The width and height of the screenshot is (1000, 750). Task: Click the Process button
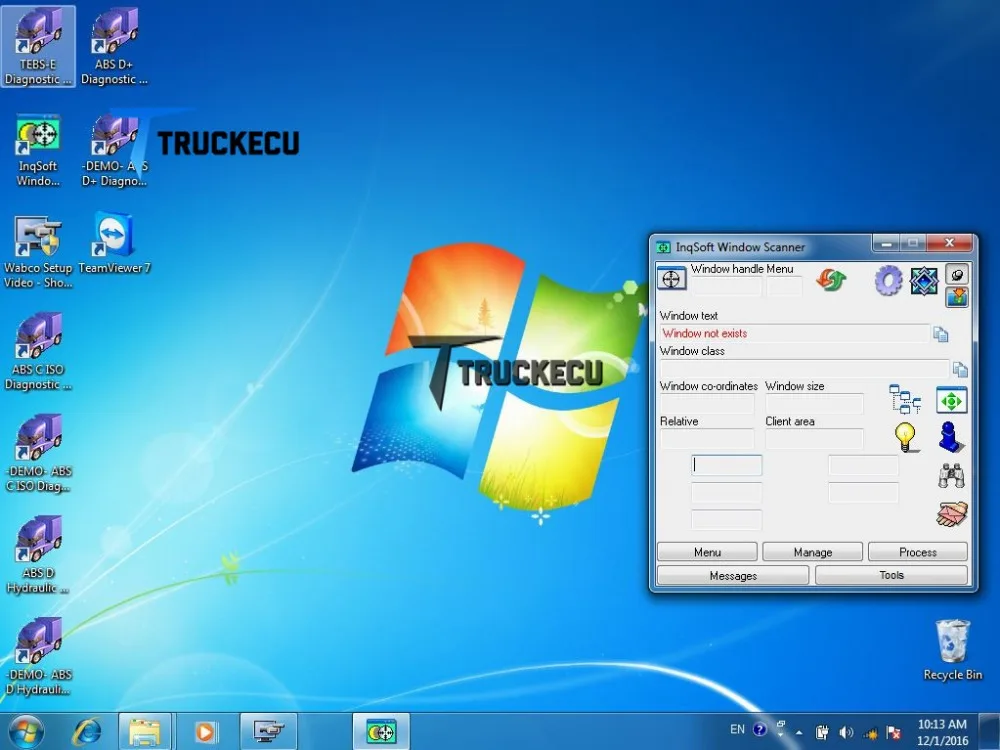918,552
